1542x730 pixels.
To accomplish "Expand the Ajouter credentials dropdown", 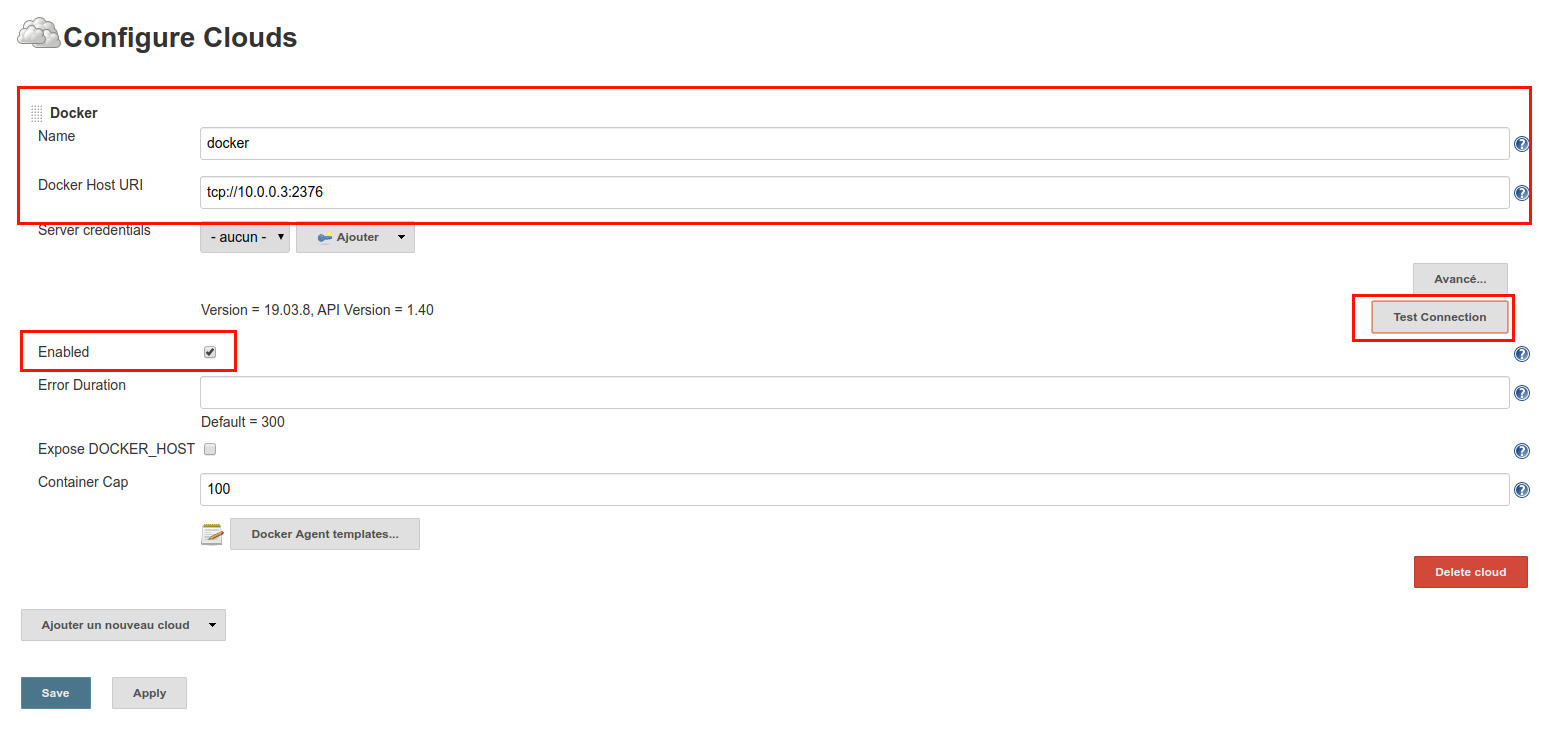I will click(356, 237).
